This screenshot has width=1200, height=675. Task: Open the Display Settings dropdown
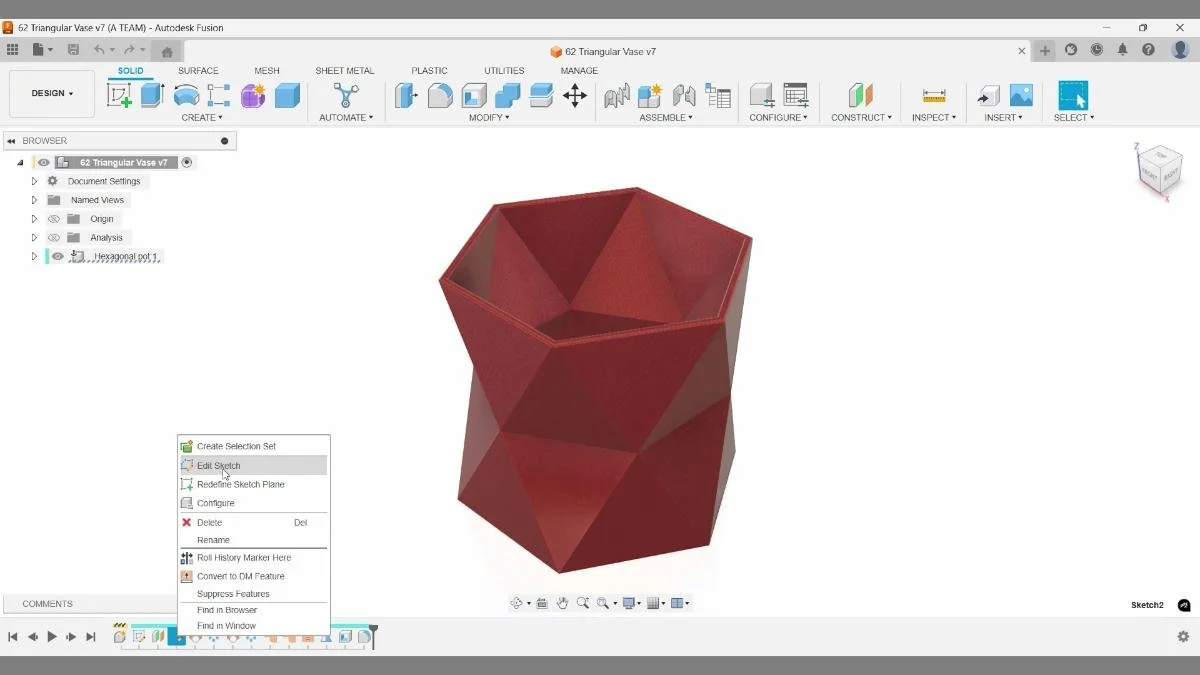tap(628, 603)
